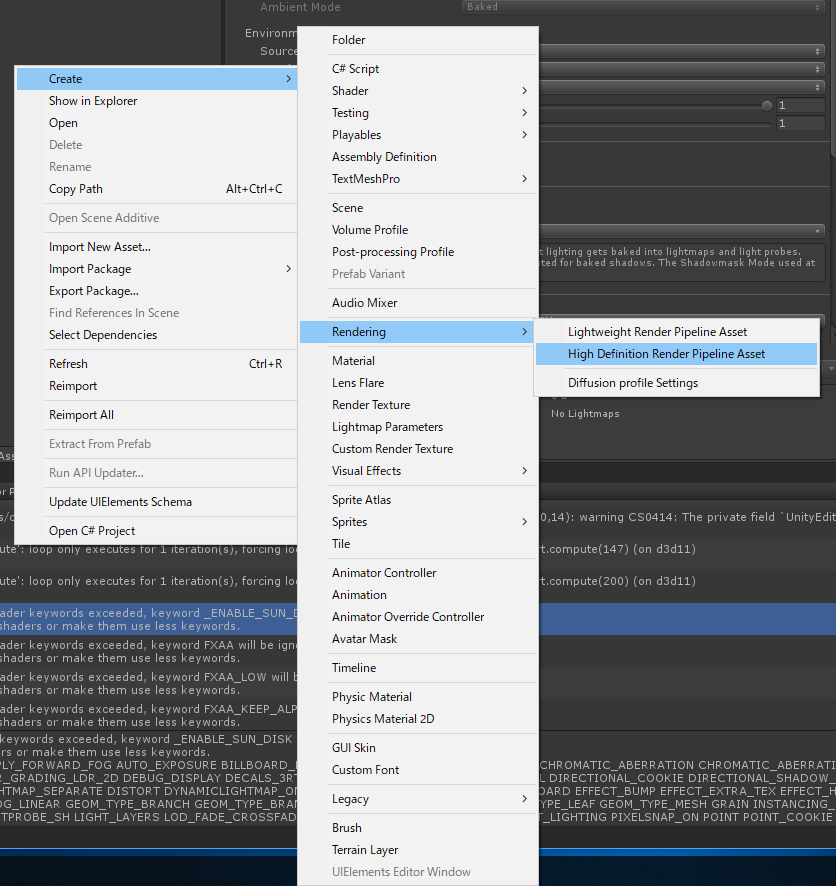Create an Avatar Mask

[x=418, y=639]
